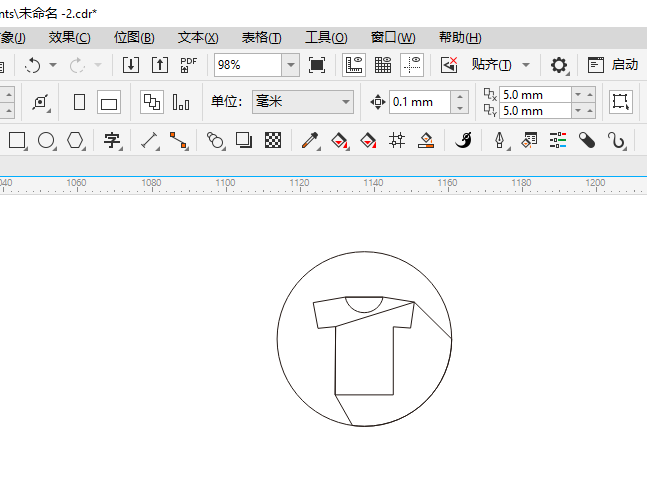The height and width of the screenshot is (502, 647).
Task: Open the 工具(O) menu
Action: pos(326,38)
